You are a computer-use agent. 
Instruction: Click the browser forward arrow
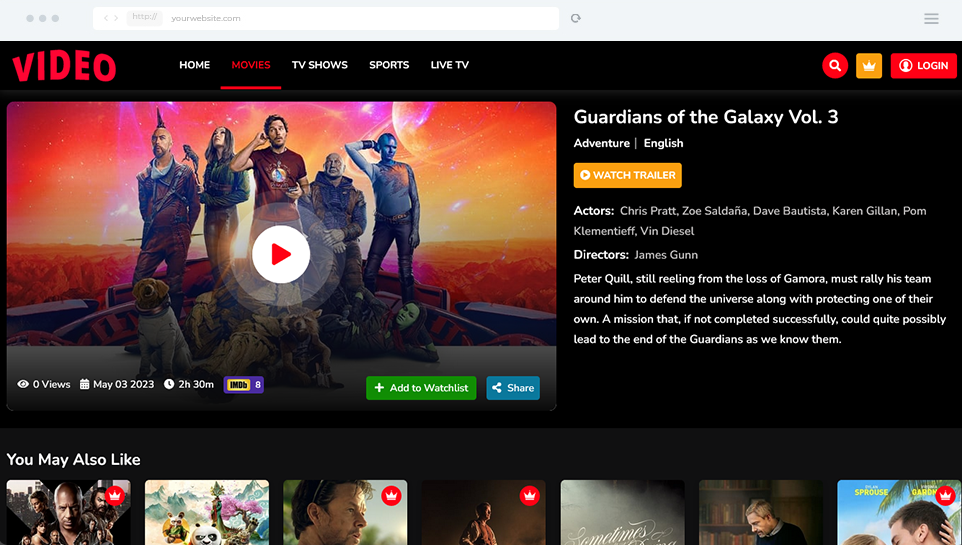(116, 18)
